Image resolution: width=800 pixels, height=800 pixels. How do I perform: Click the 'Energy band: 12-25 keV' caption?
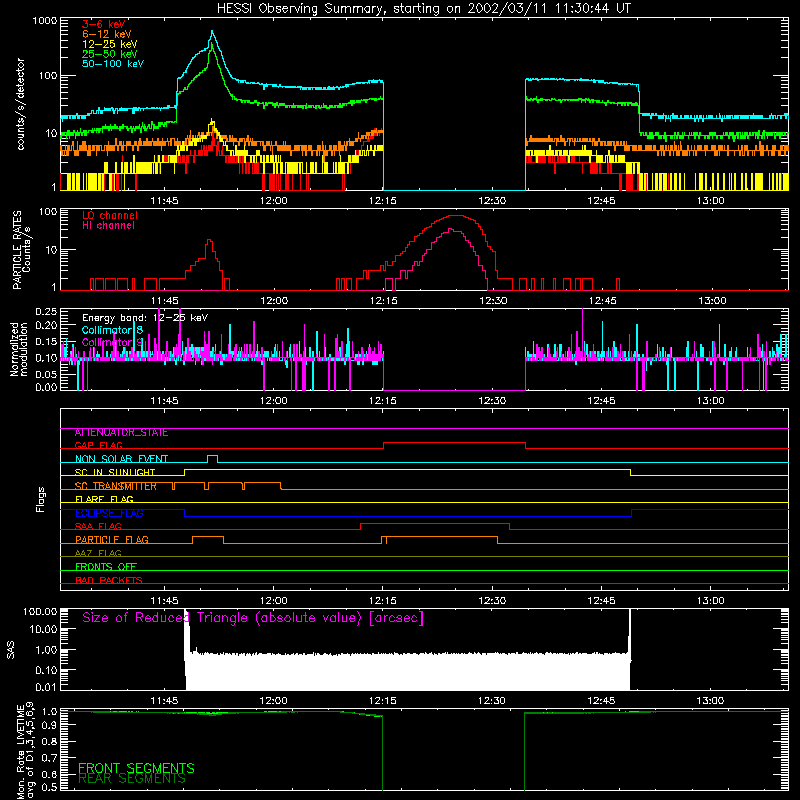[x=145, y=318]
